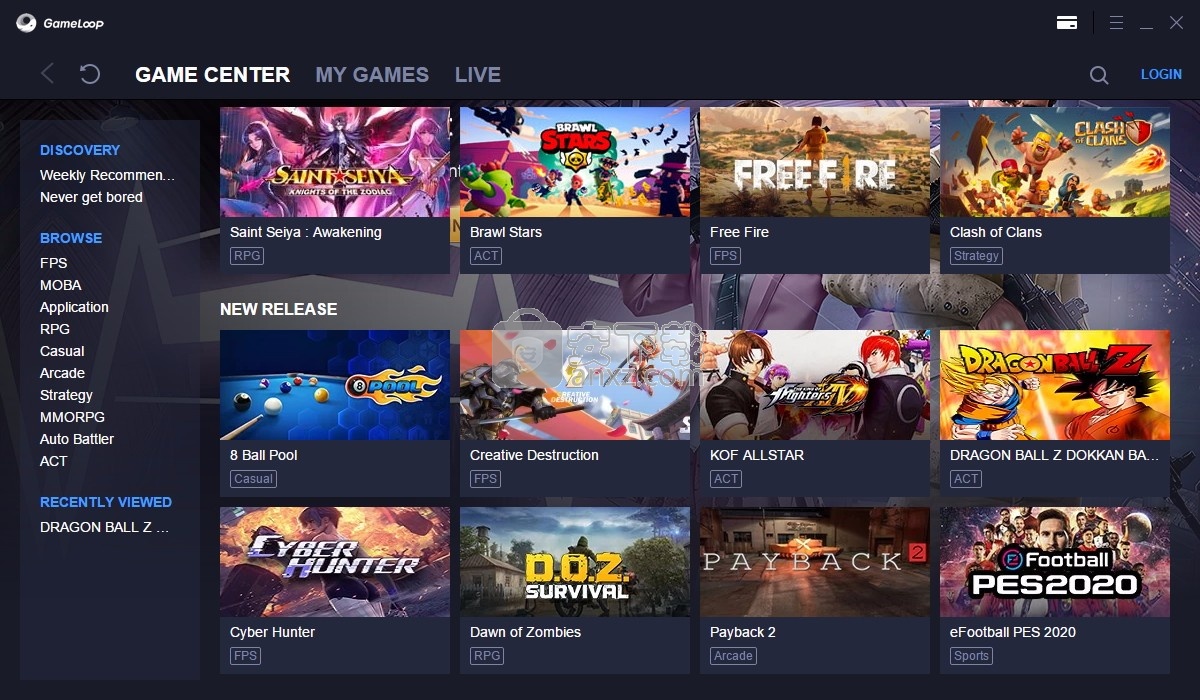Screen dimensions: 1200x700
Task: Open the eFootball PES 2020 thumbnail
Action: pyautogui.click(x=1055, y=562)
